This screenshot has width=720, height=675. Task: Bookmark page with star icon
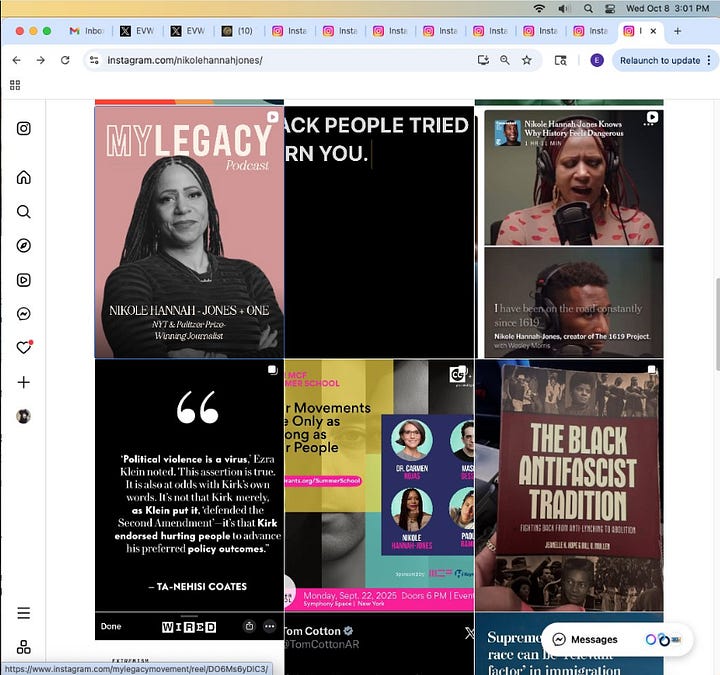pyautogui.click(x=527, y=60)
